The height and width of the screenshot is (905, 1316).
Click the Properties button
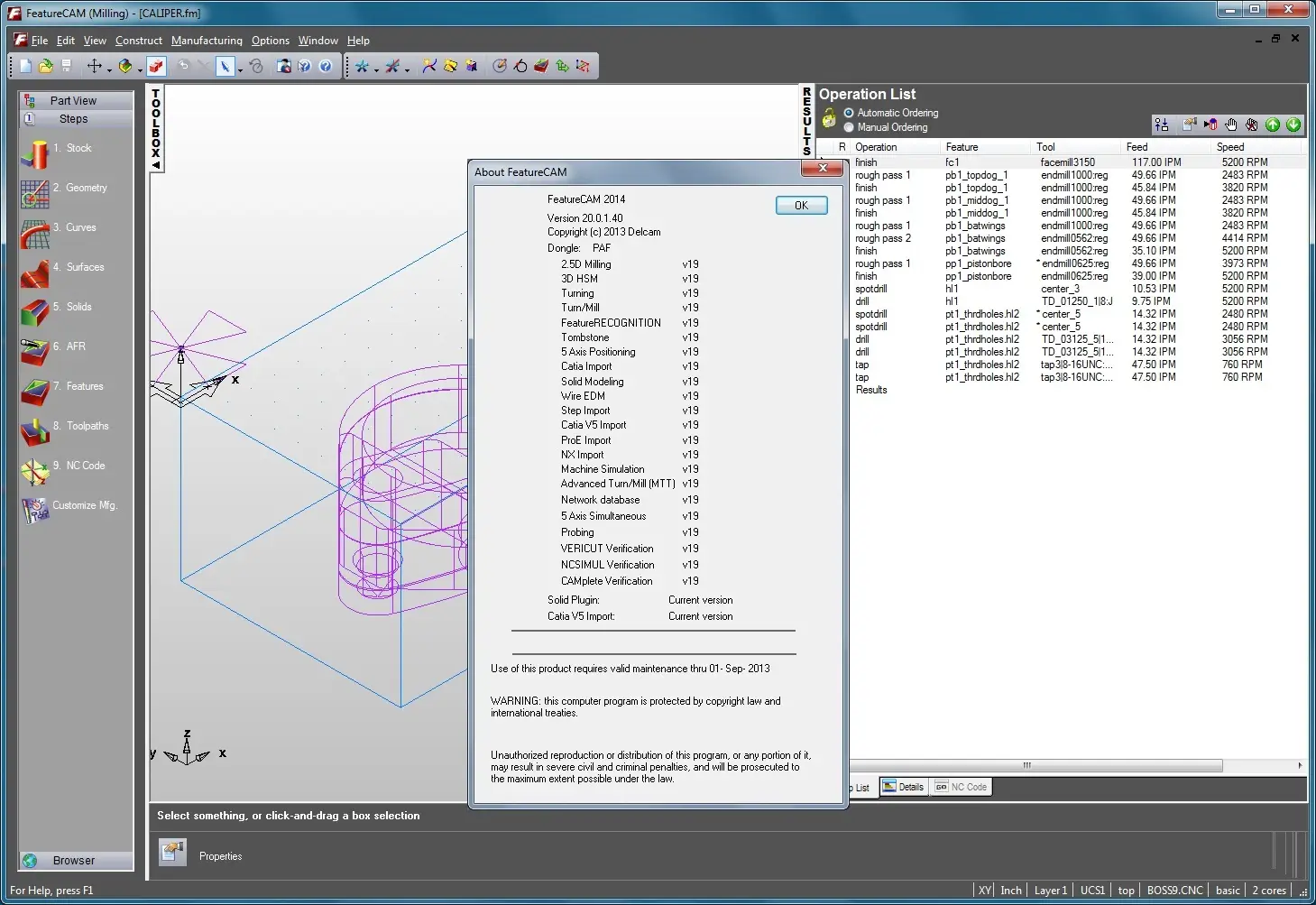point(172,852)
